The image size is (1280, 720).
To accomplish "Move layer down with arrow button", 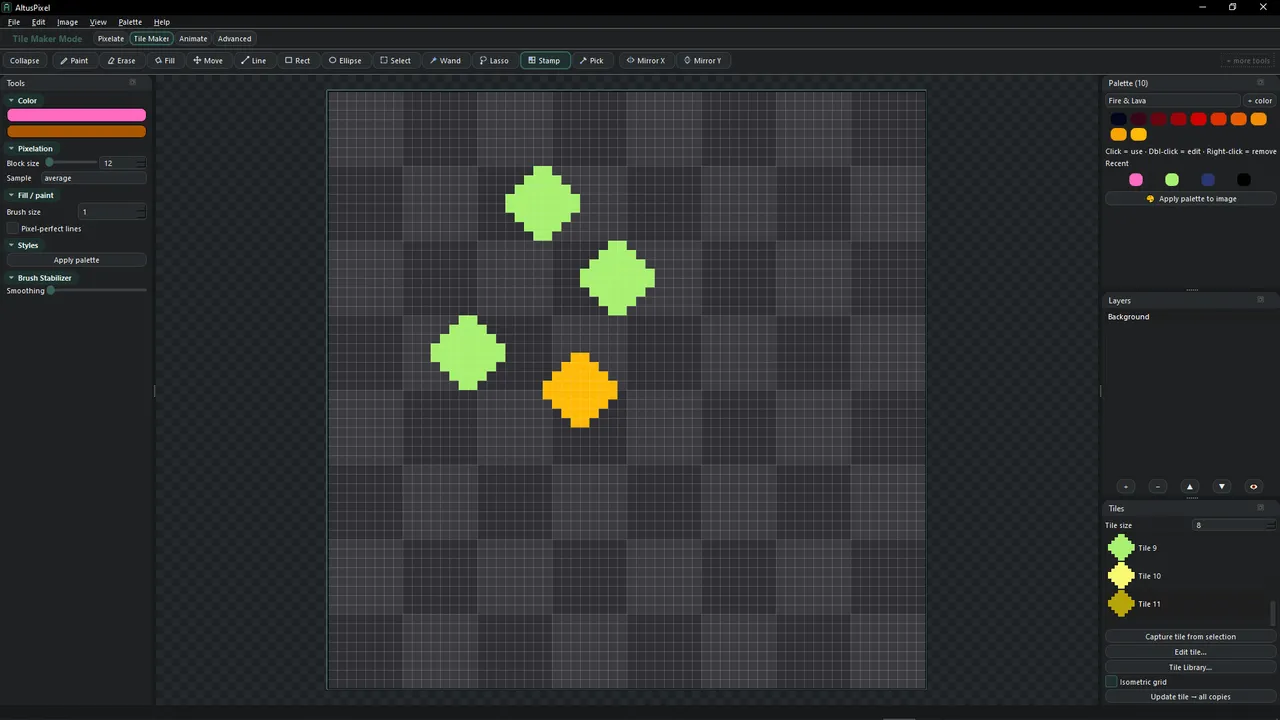I will (1222, 487).
